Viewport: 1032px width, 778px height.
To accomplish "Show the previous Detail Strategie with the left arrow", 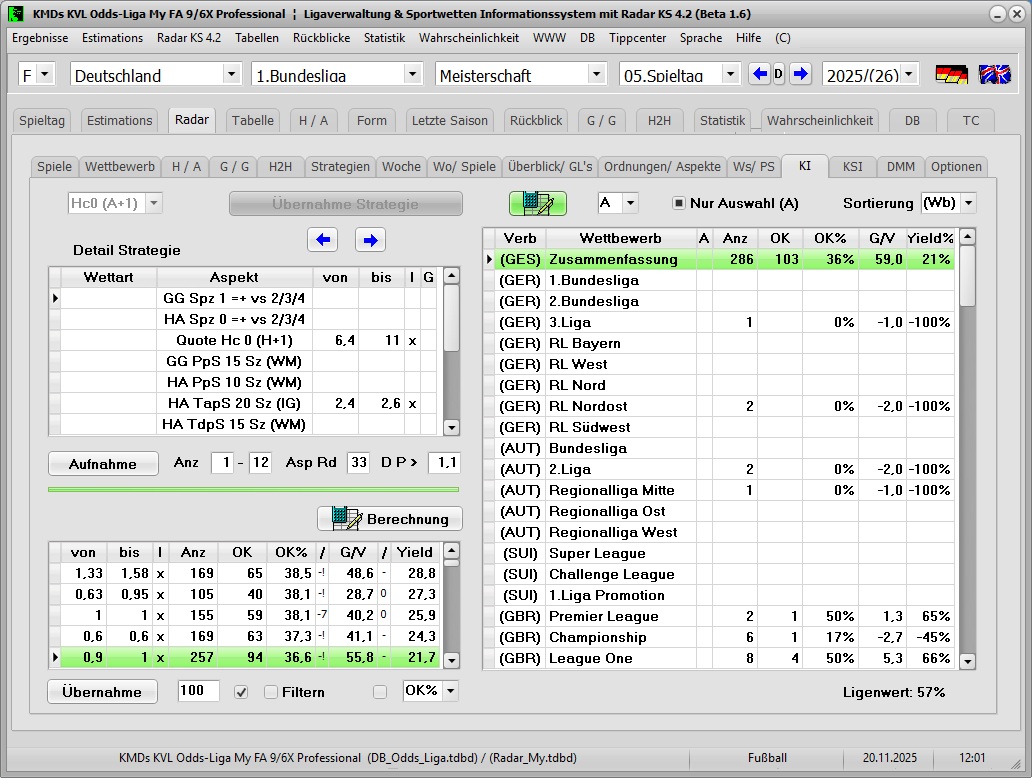I will point(322,240).
